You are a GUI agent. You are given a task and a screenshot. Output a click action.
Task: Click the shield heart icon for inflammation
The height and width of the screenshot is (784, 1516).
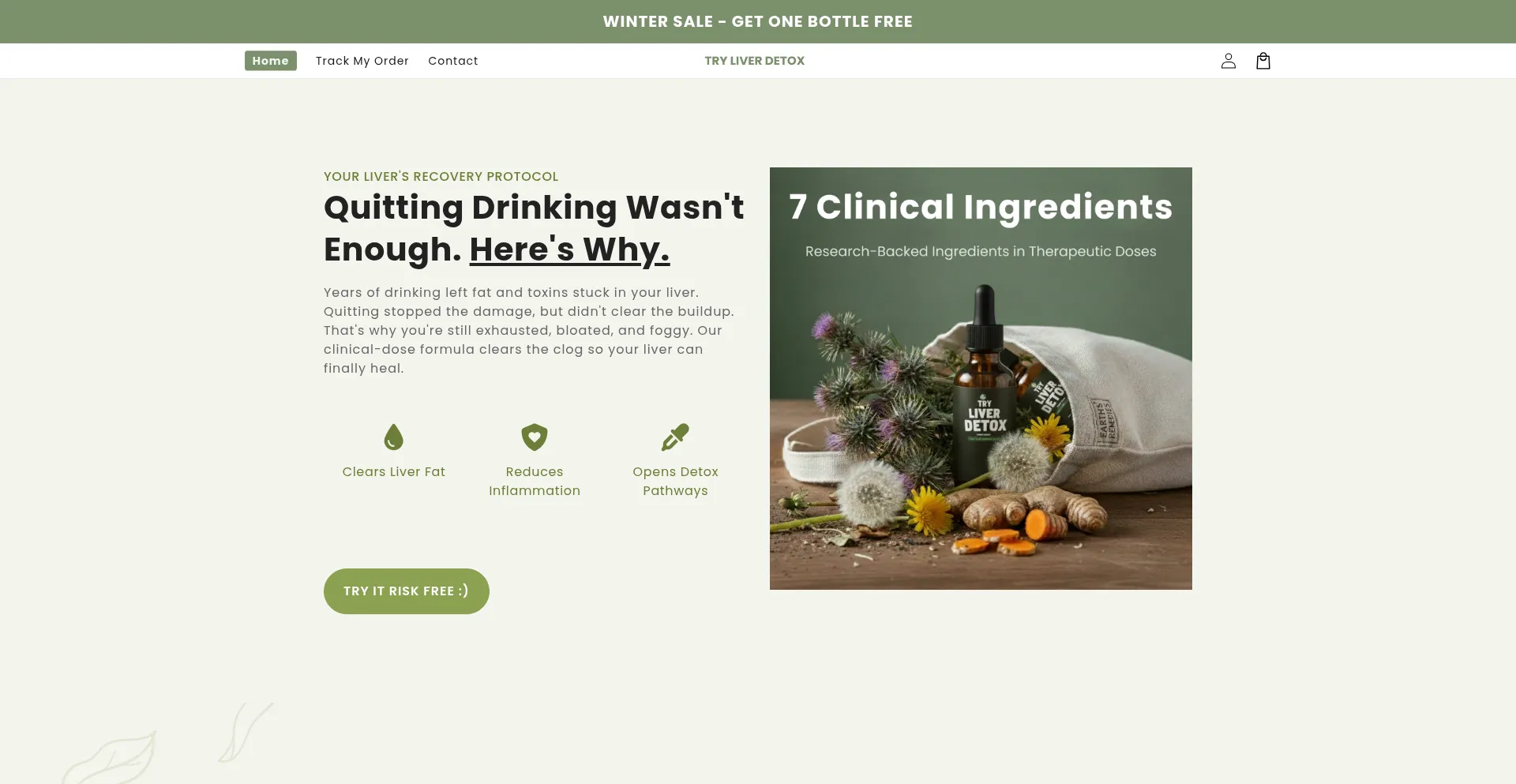(x=535, y=437)
